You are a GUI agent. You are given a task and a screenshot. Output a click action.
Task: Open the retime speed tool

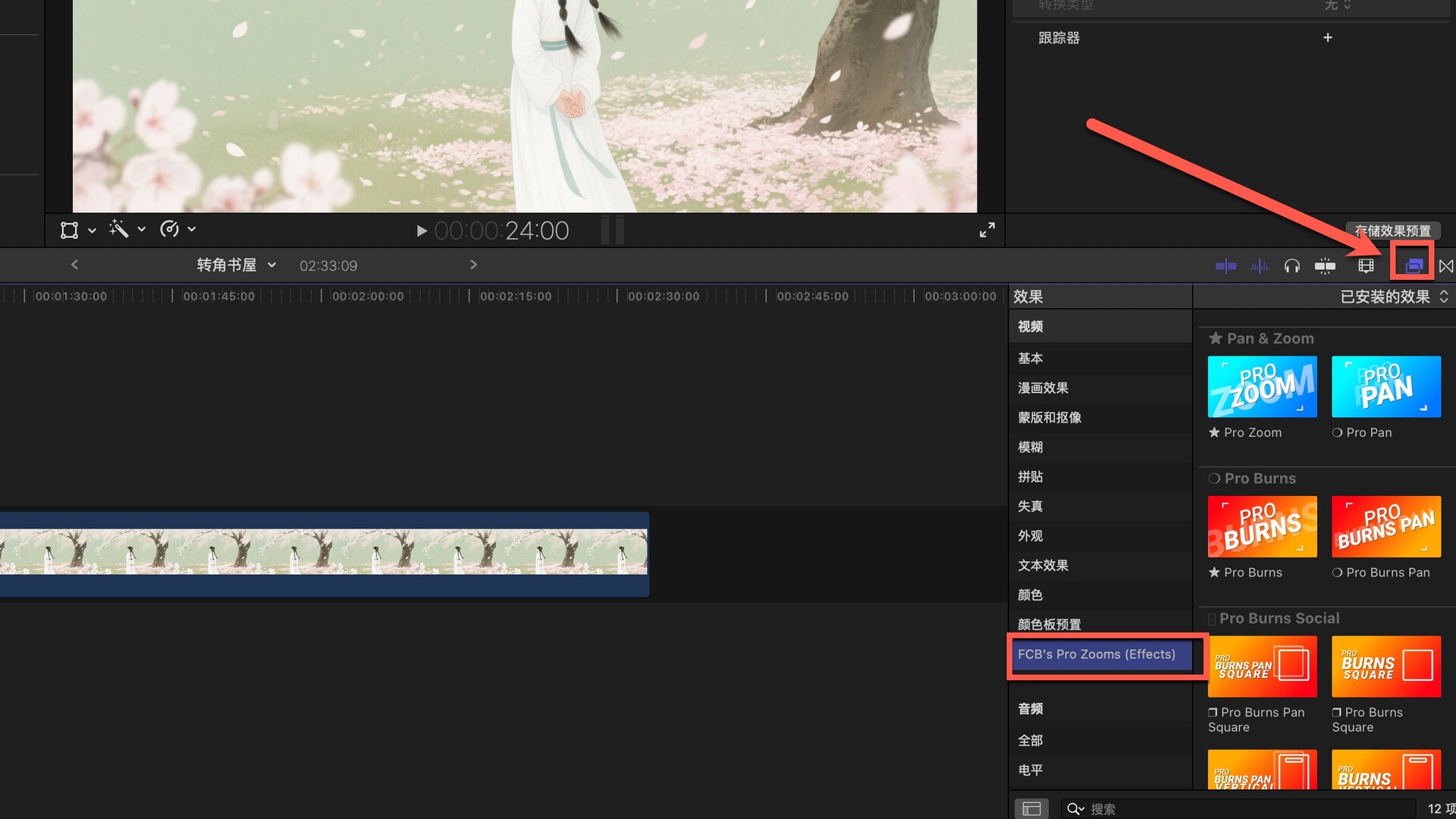tap(170, 229)
